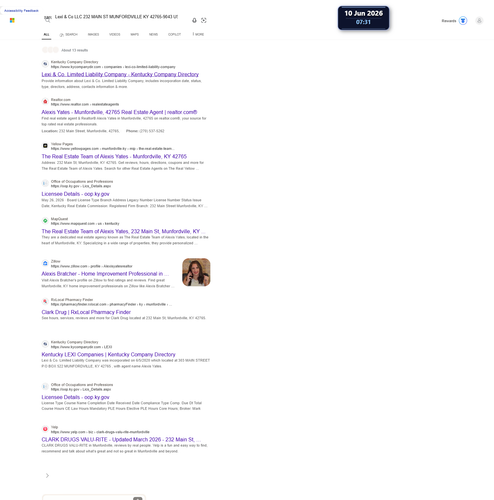Click the search magnifier icon

(47, 20)
